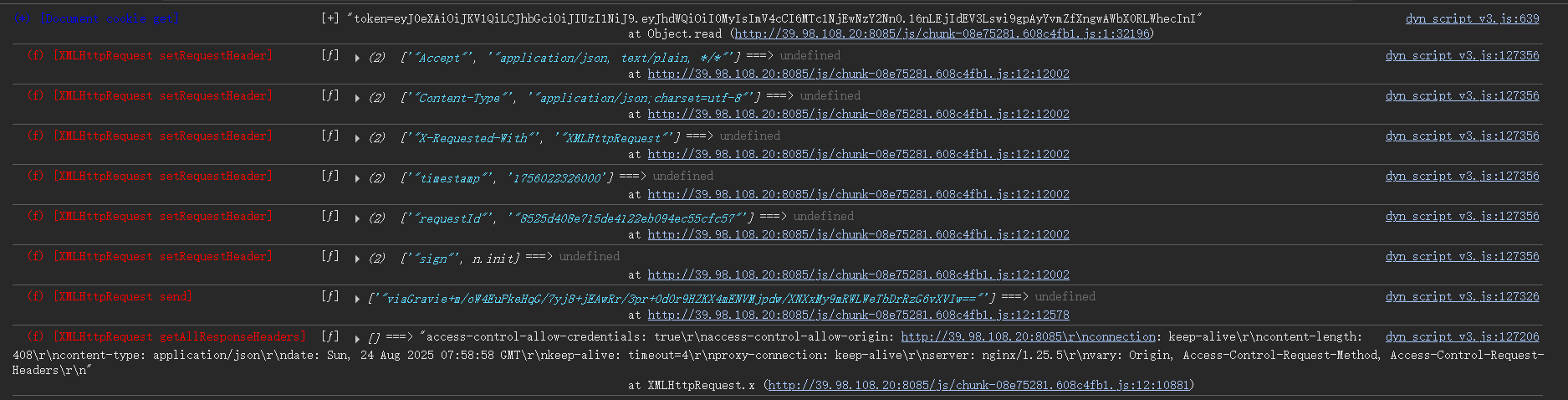This screenshot has height=400, width=1568.
Task: Expand the requestId header arguments array
Action: 357,219
